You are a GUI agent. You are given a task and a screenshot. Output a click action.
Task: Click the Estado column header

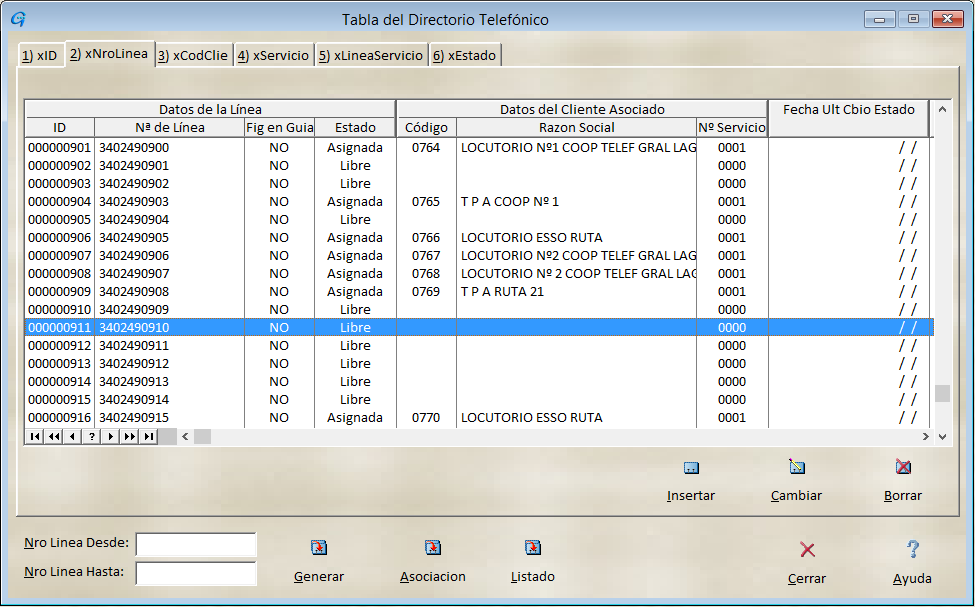(355, 127)
